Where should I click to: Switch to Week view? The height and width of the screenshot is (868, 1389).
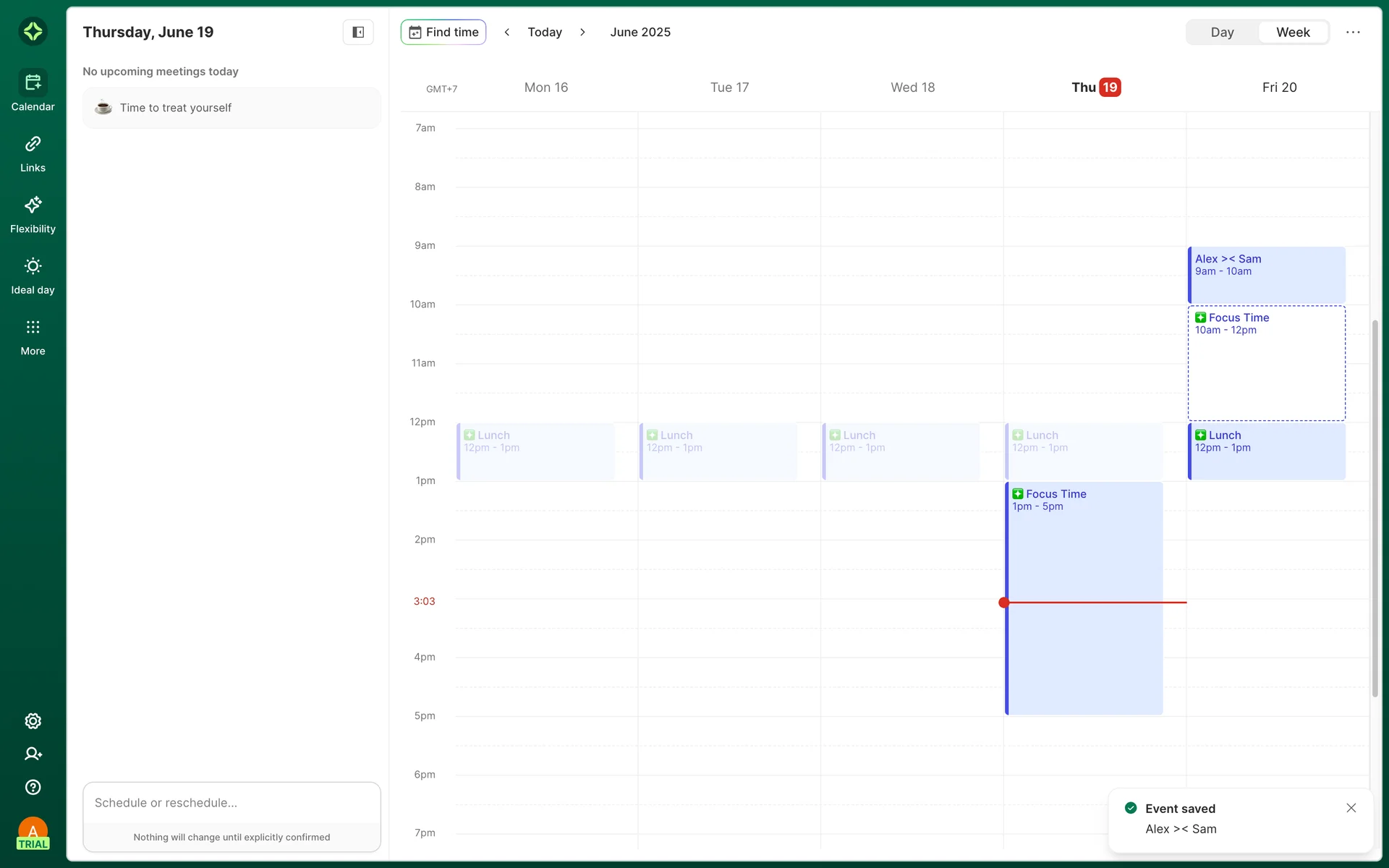point(1293,32)
